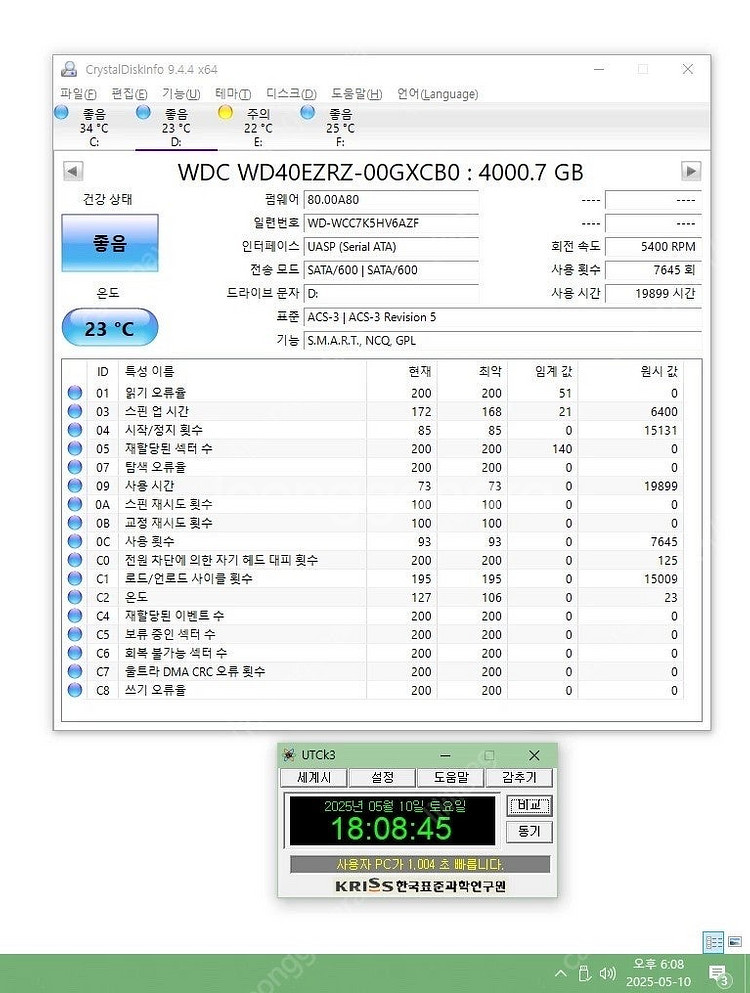Select raw value 15009 in row C1
Screen dimensions: 750x993
[661, 579]
